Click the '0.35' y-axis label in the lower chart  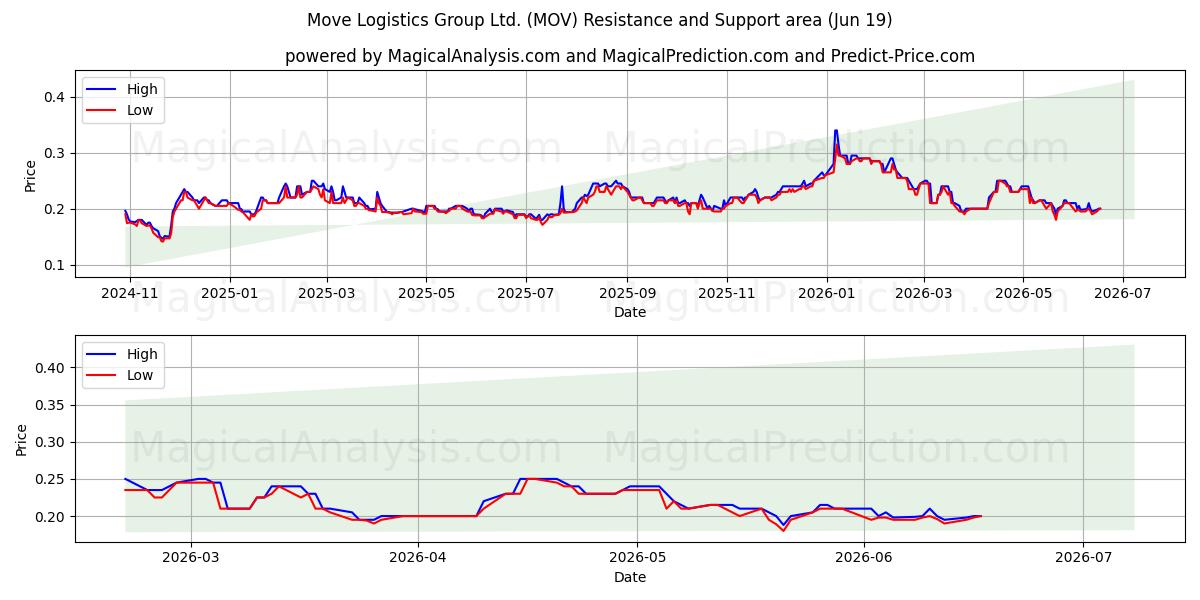pos(52,405)
